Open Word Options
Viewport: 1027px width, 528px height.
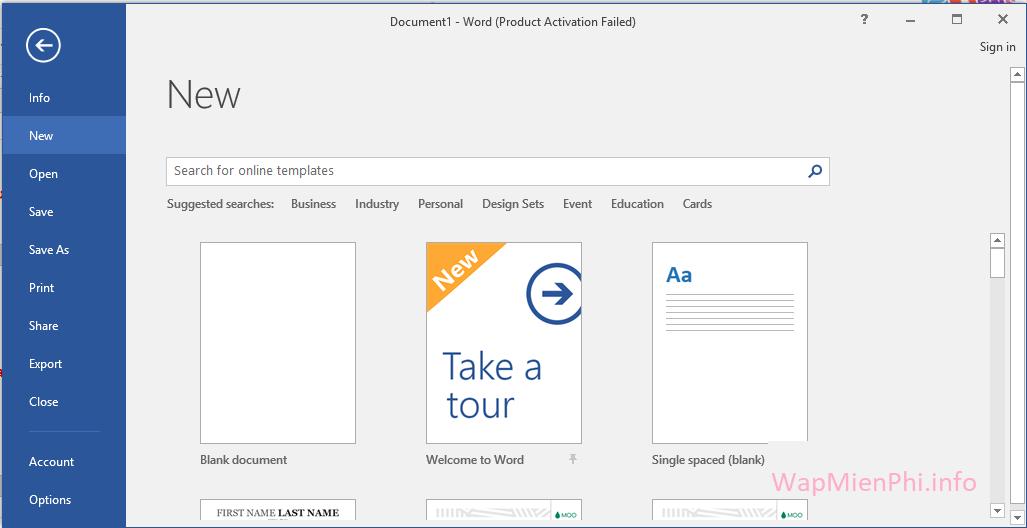click(x=63, y=500)
